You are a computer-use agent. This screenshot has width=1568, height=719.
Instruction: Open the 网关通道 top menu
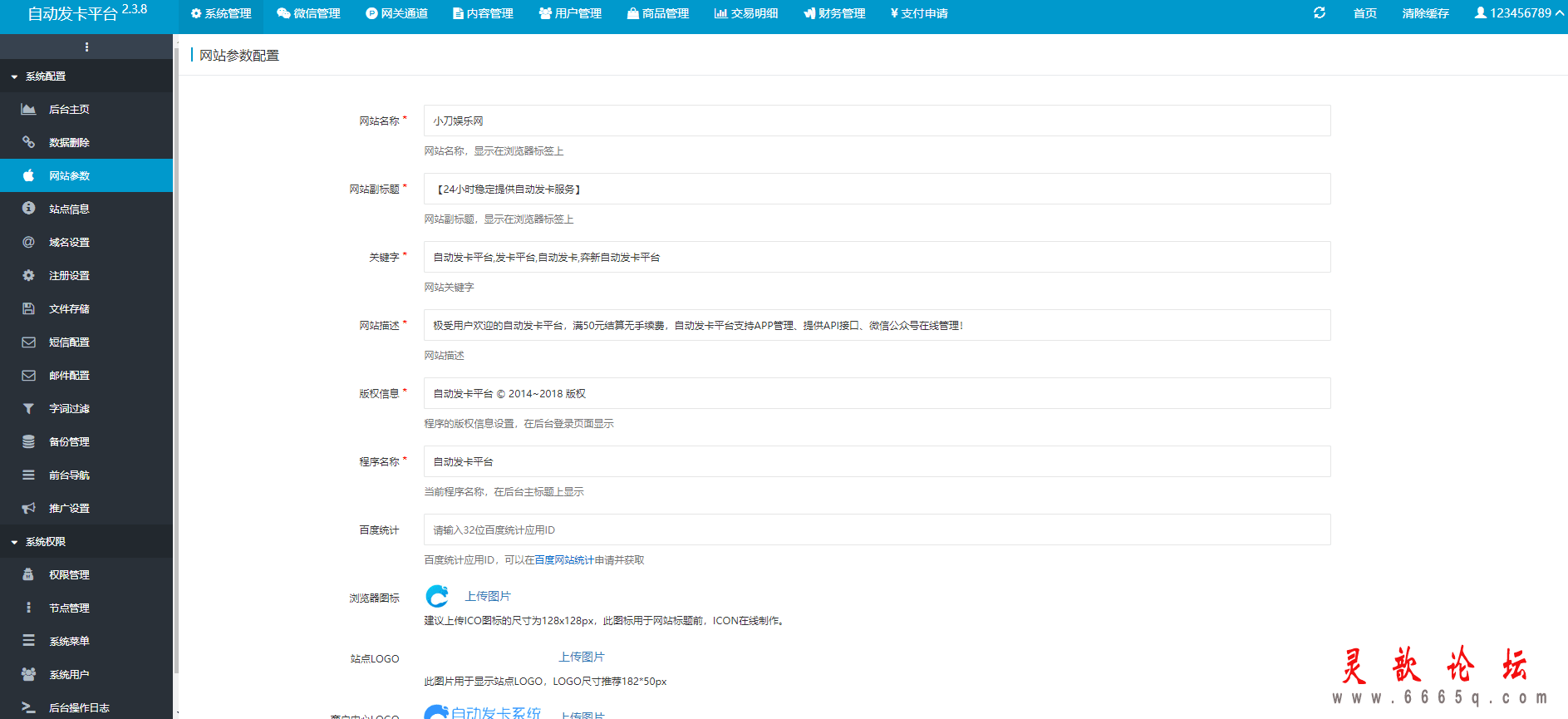coord(397,13)
